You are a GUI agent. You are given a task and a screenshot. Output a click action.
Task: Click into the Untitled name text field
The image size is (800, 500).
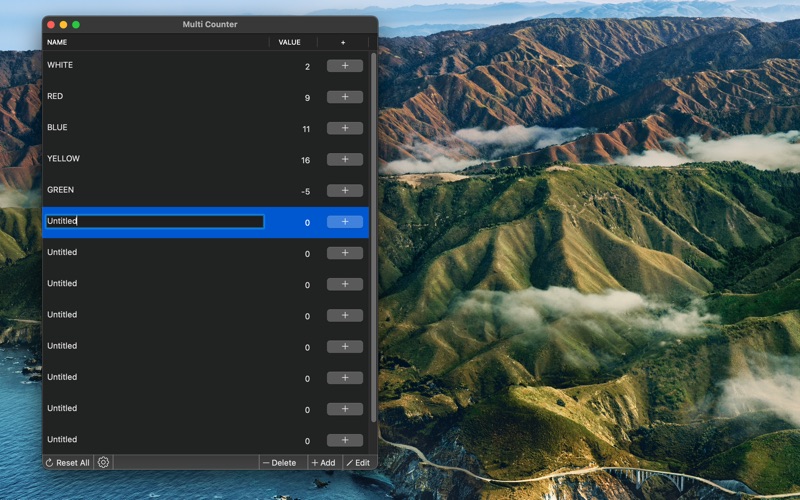[x=155, y=222]
